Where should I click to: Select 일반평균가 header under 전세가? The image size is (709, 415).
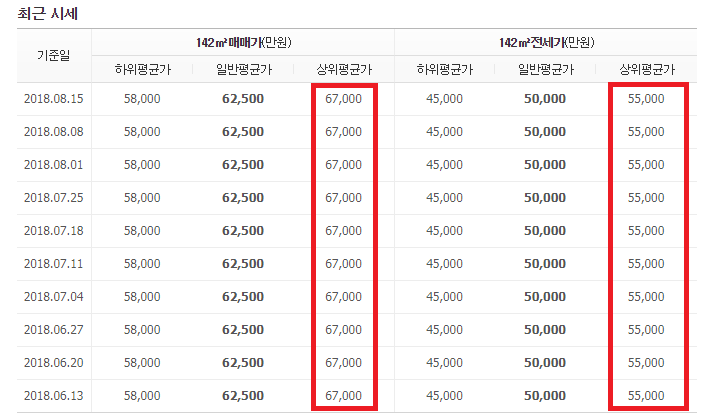(546, 70)
